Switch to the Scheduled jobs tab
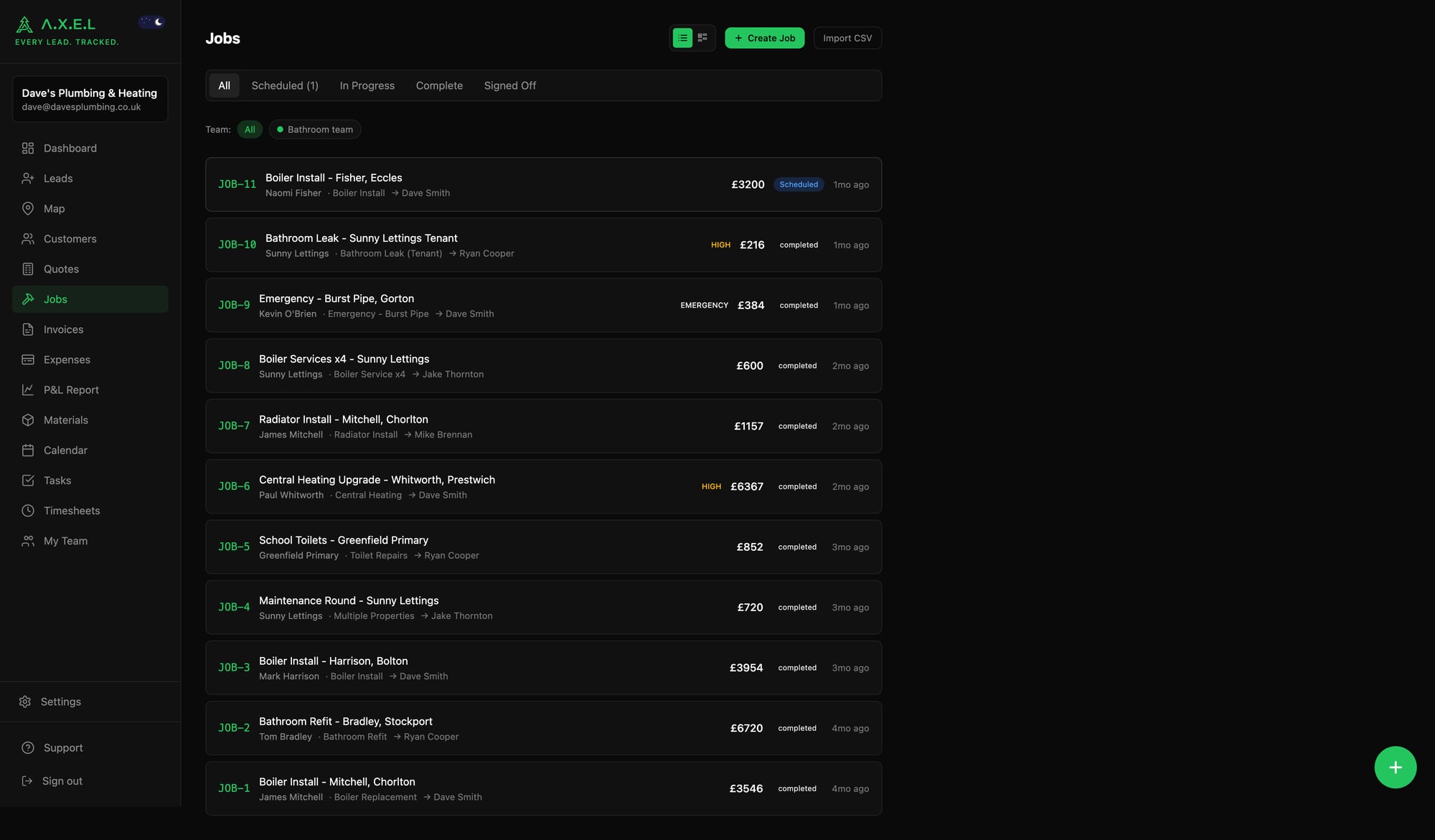 pyautogui.click(x=284, y=85)
